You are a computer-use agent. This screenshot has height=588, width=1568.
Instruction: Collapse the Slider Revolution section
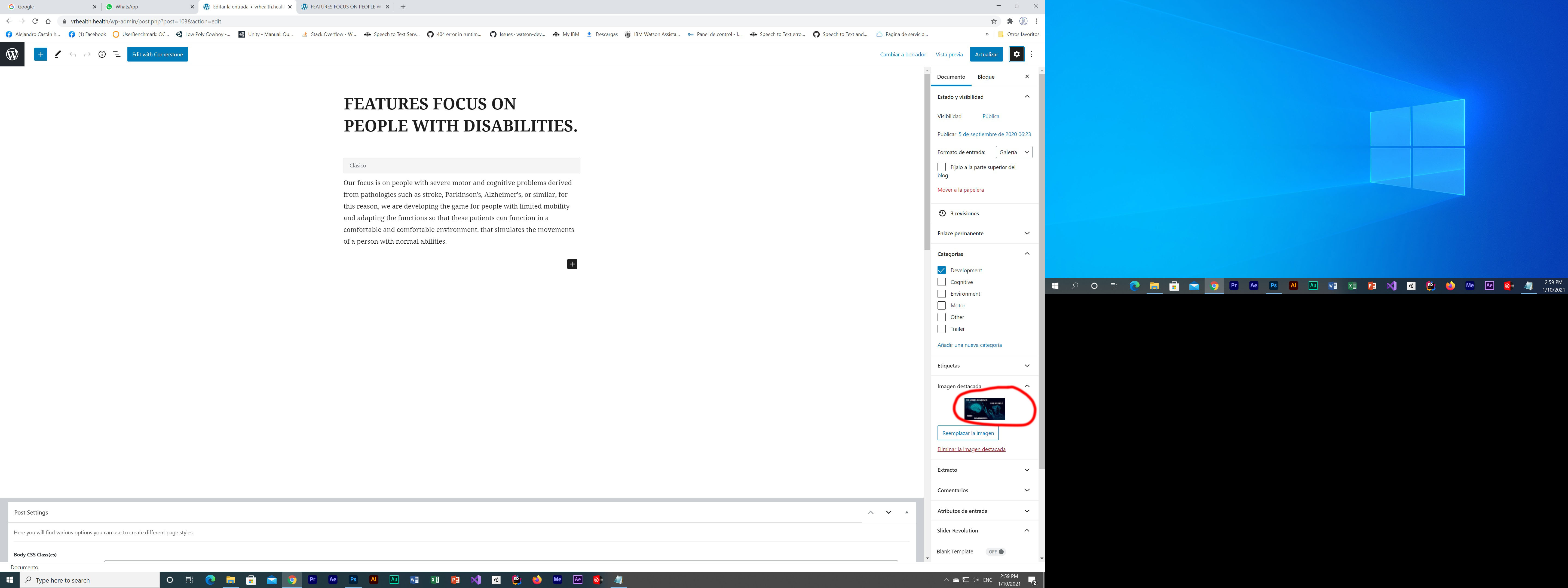tap(1027, 531)
